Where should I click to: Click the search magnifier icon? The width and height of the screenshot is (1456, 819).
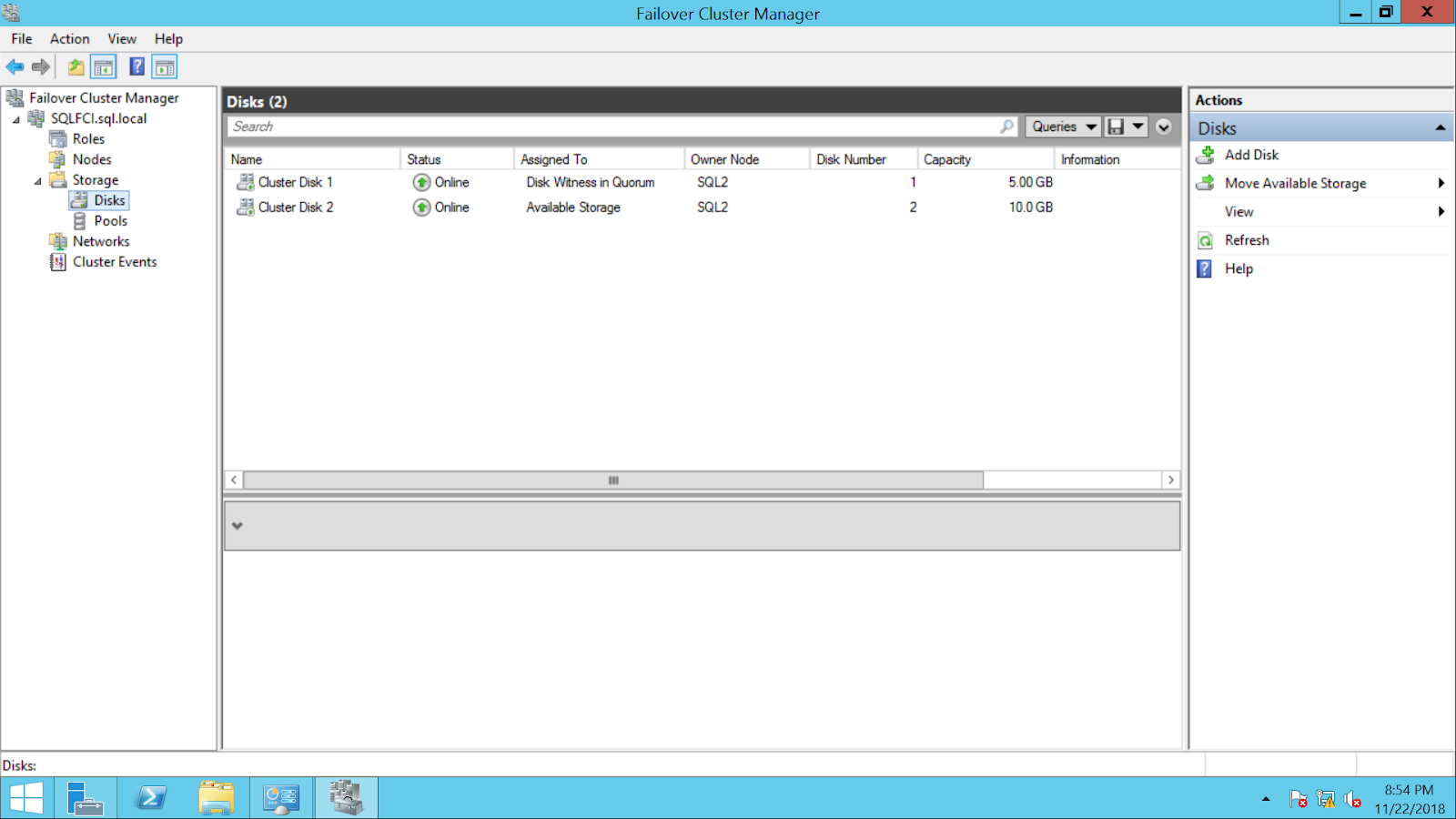coord(1006,126)
